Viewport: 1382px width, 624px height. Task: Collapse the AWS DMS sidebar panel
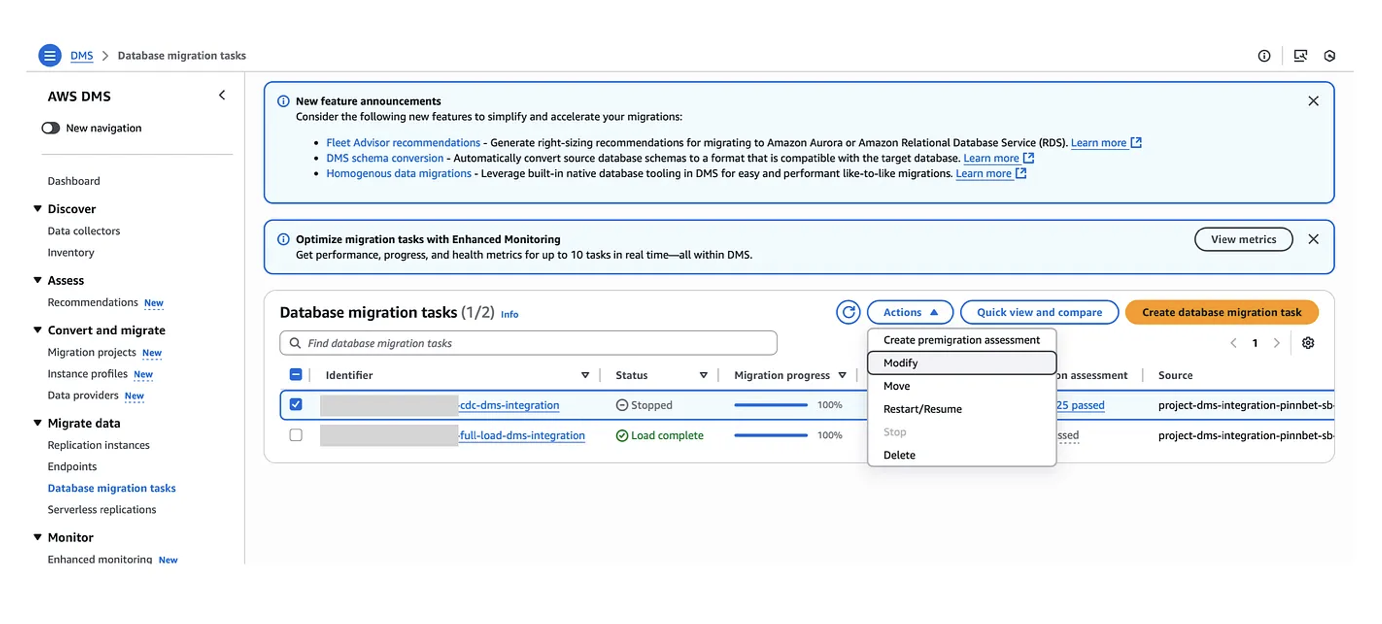click(x=221, y=94)
